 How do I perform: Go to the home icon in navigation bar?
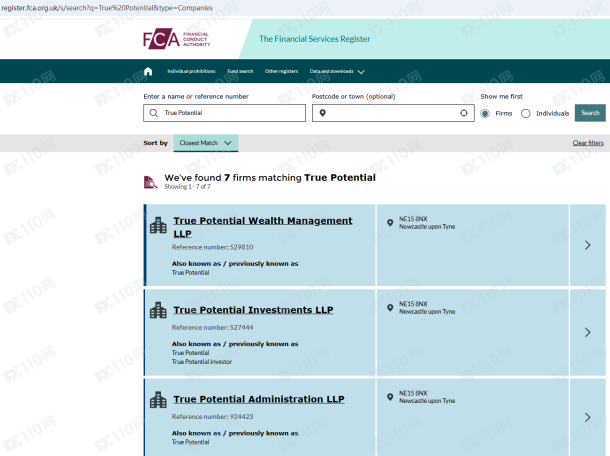(148, 71)
